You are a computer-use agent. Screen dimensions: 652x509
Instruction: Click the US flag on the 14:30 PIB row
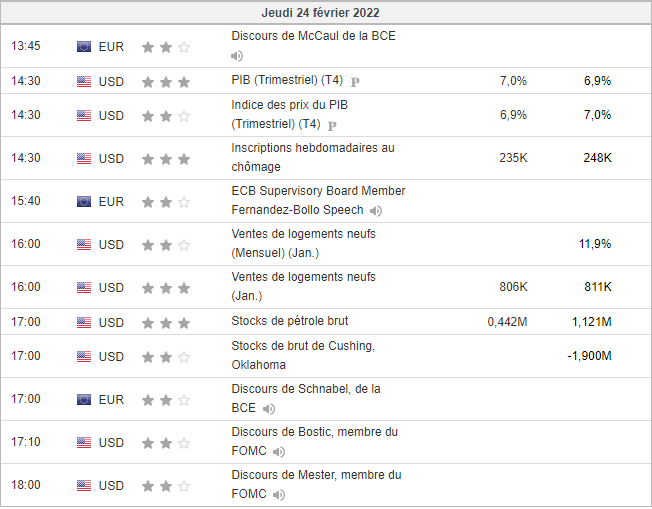[x=84, y=82]
